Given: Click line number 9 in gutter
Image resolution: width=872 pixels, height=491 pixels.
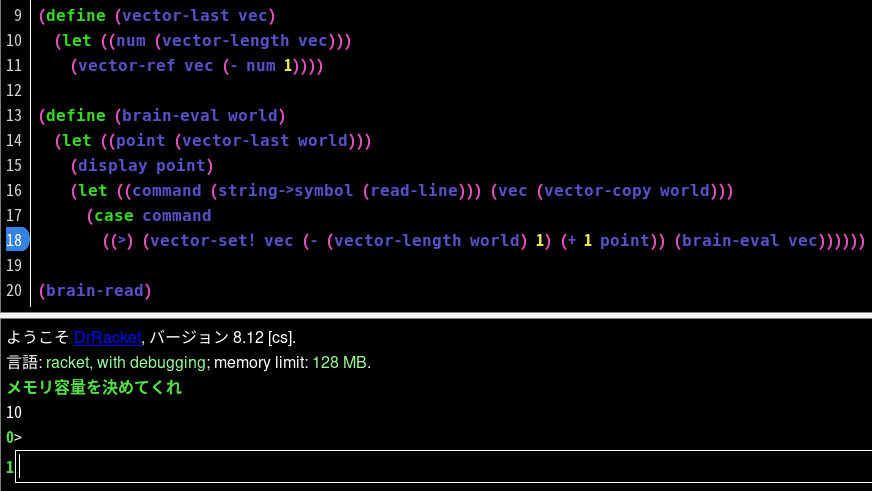Looking at the screenshot, I should pos(17,16).
